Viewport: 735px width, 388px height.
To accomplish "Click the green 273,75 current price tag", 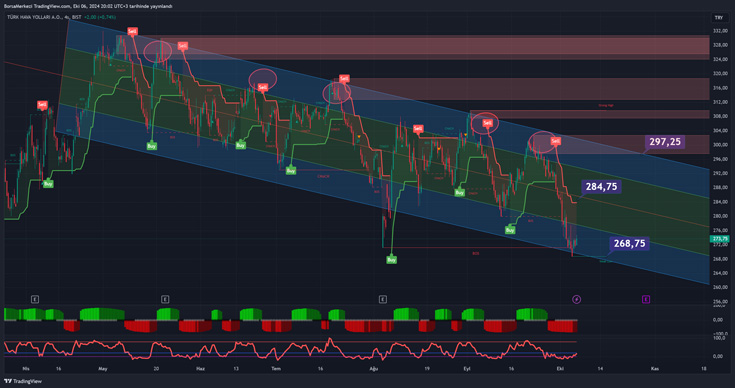I will point(719,239).
